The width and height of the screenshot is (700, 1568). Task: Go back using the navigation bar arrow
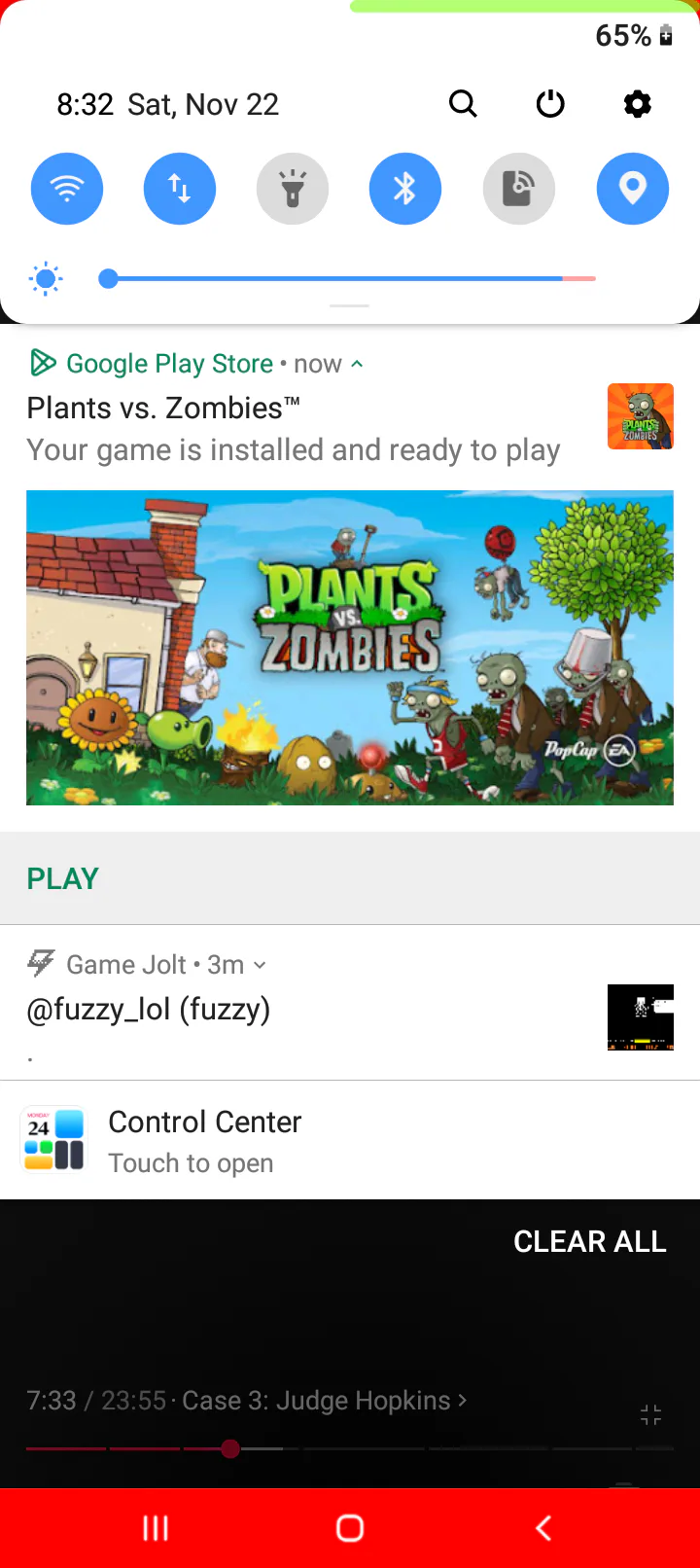[x=543, y=1528]
